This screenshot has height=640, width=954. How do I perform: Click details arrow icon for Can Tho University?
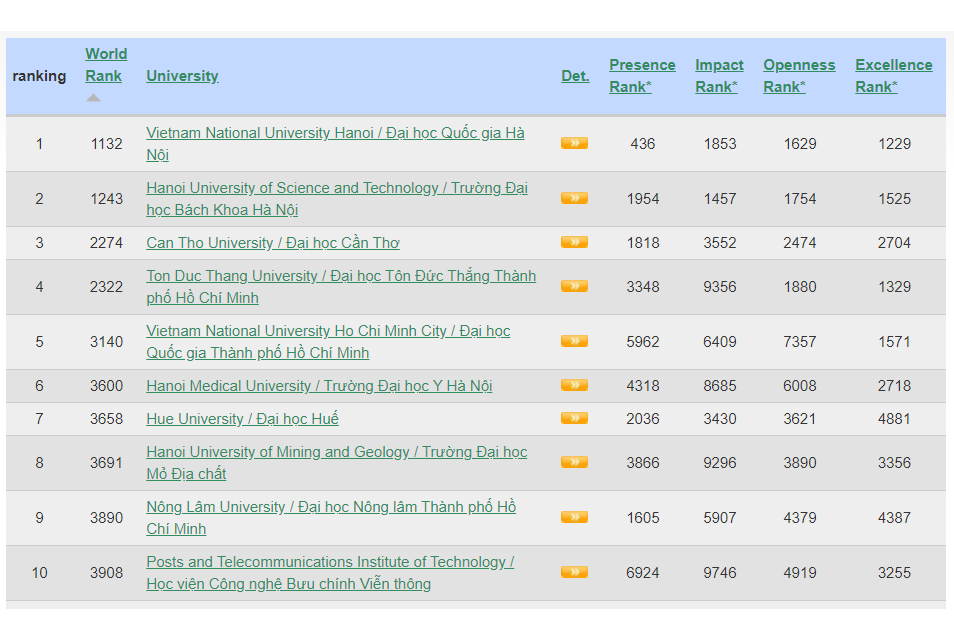[574, 242]
